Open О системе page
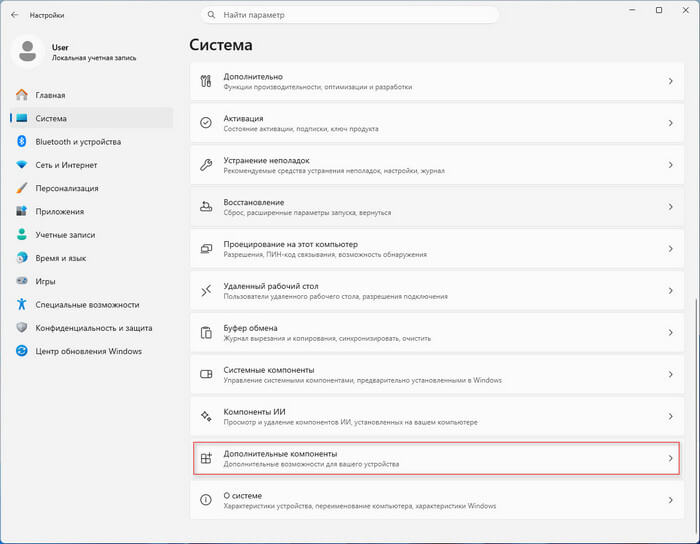700x544 pixels. 437,500
